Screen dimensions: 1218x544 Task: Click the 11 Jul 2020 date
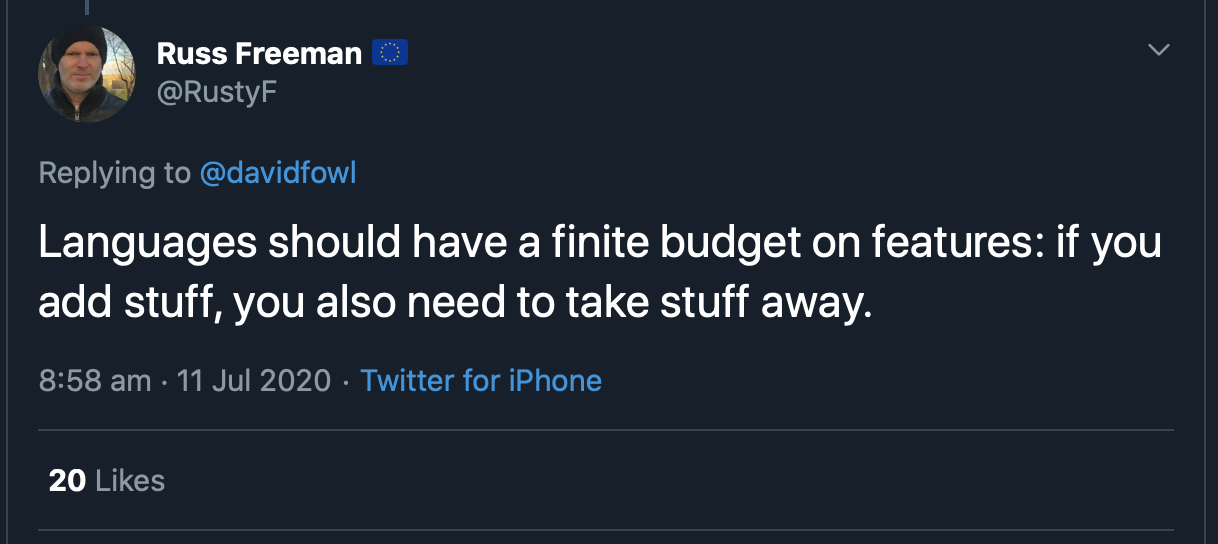click(253, 381)
